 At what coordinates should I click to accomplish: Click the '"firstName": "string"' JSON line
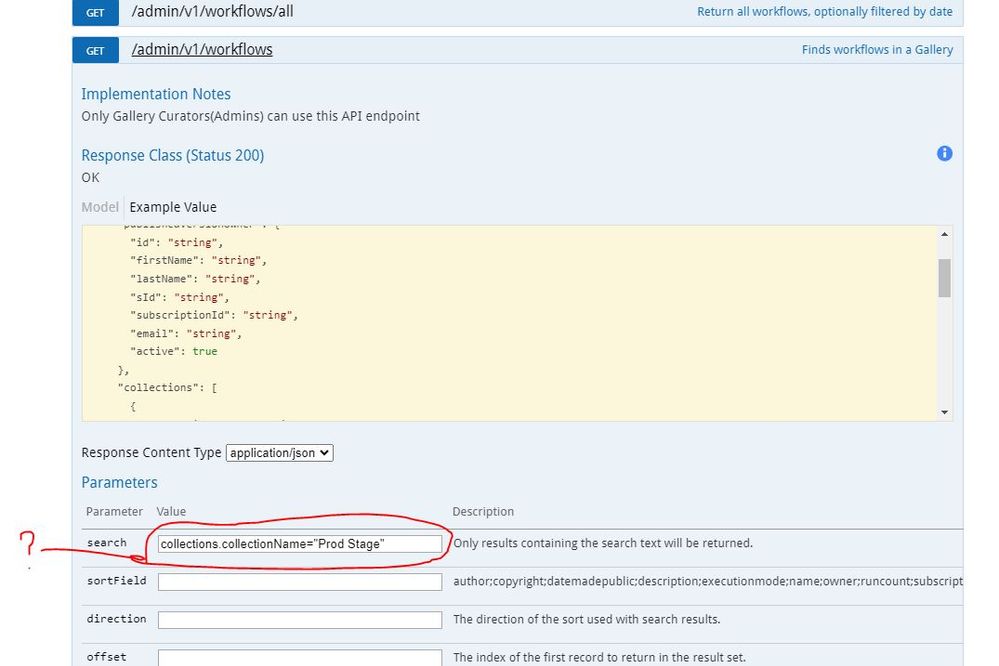point(198,260)
